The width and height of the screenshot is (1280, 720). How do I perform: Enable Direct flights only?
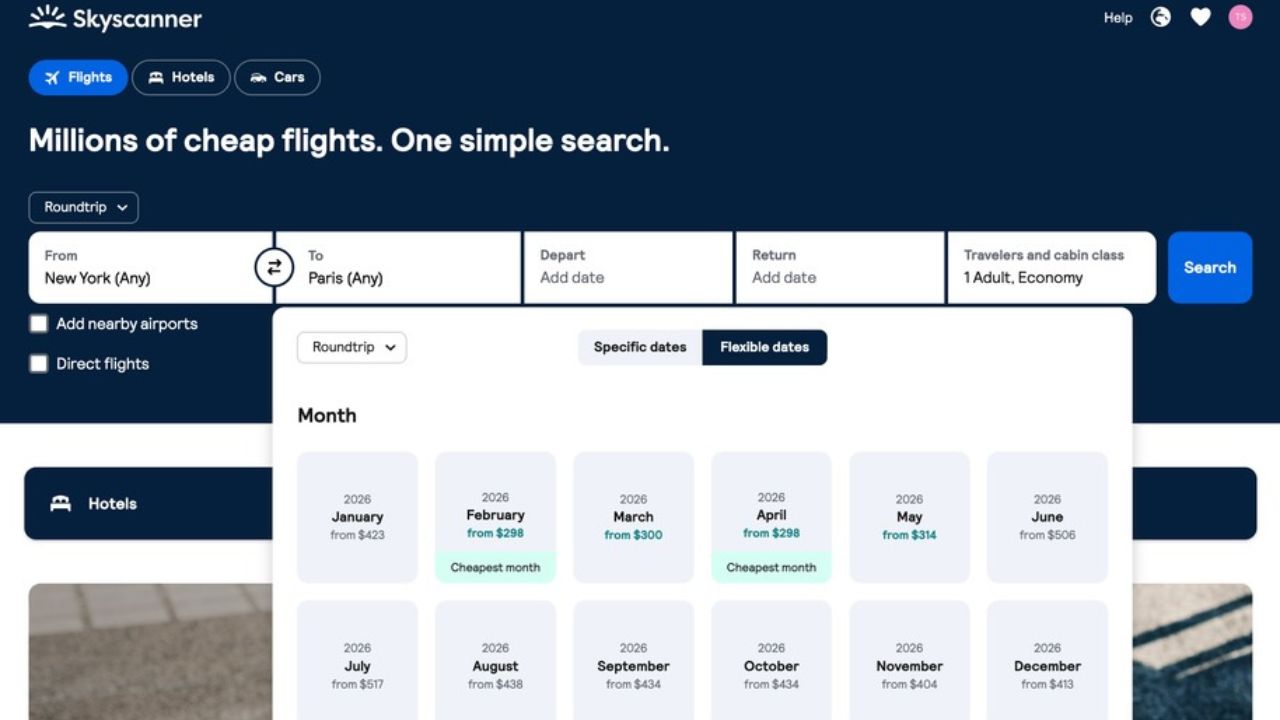coord(38,363)
